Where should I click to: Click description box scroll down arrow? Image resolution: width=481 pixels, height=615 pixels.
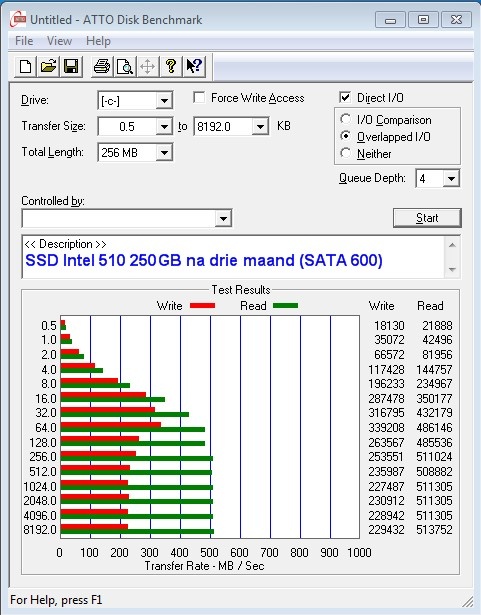(x=452, y=269)
